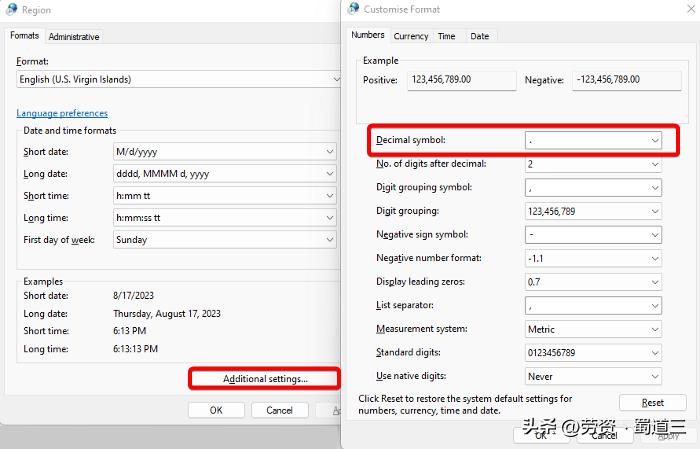The height and width of the screenshot is (449, 700).
Task: Open the Time tab
Action: click(446, 36)
